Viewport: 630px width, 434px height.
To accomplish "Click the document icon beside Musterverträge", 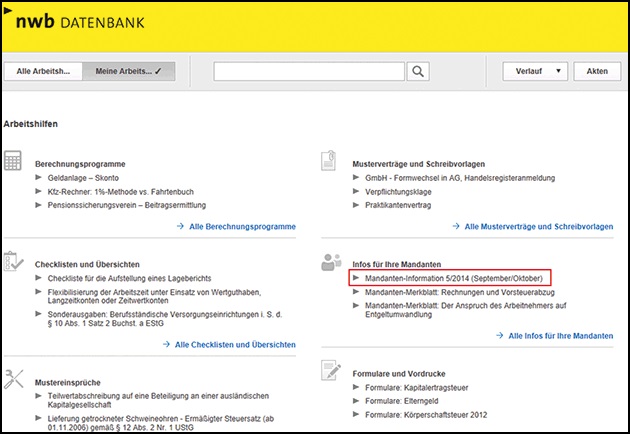I will 329,162.
